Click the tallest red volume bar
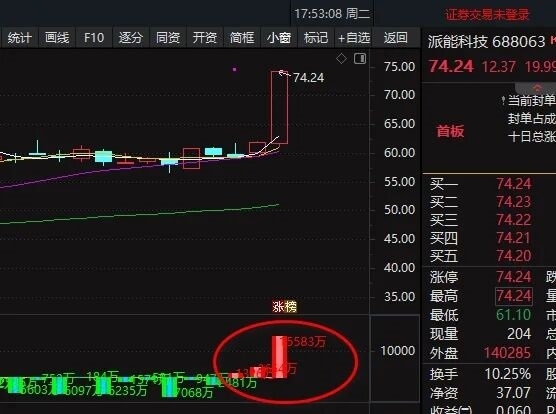 click(280, 357)
